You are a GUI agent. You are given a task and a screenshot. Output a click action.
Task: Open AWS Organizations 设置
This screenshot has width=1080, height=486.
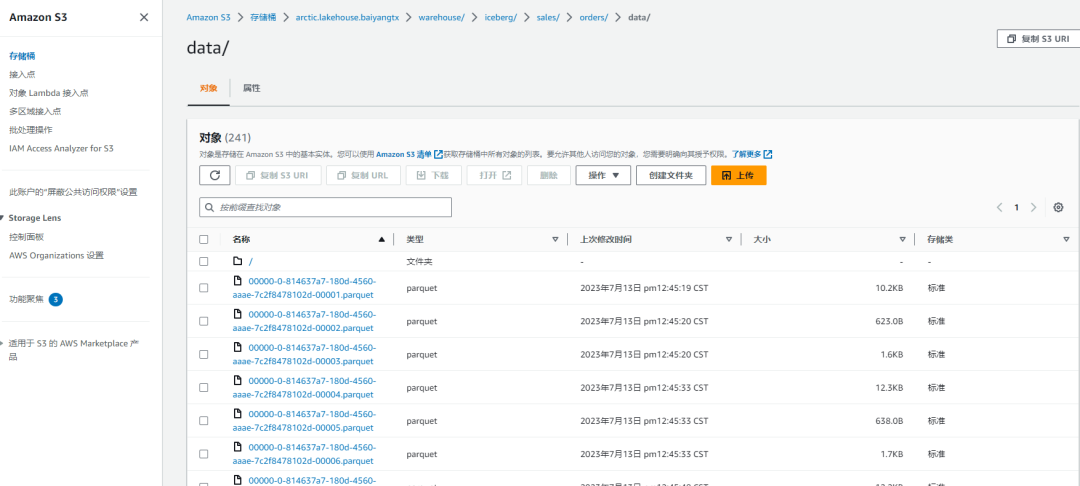click(56, 255)
